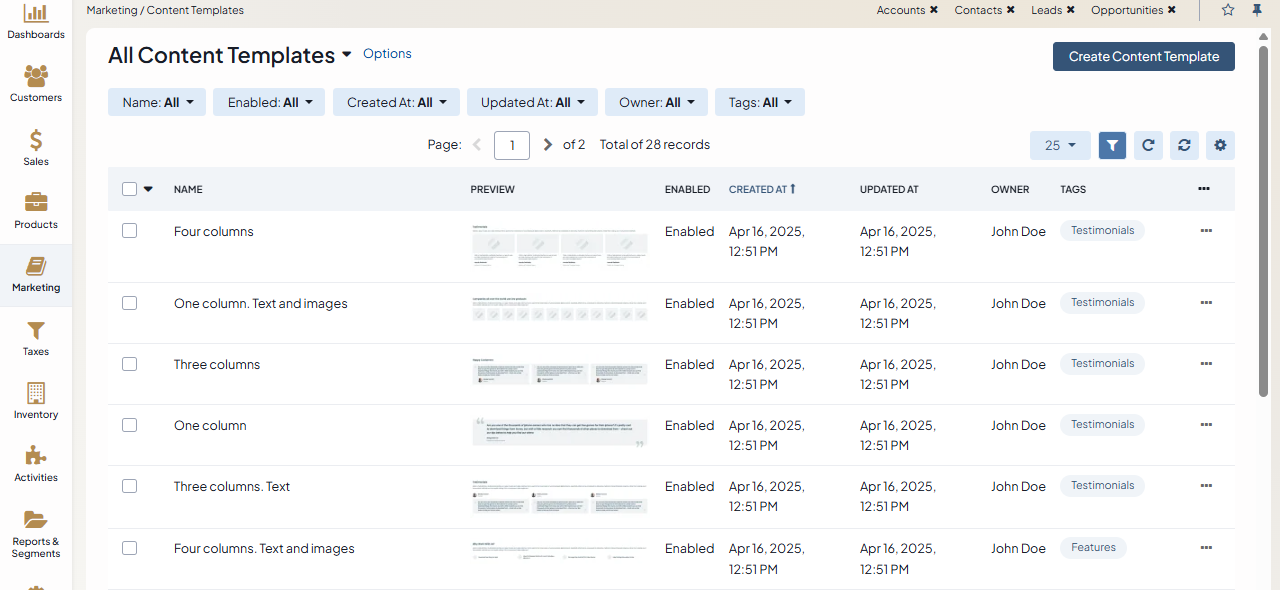Open the Products briefcase icon
Image resolution: width=1280 pixels, height=590 pixels.
pos(36,203)
